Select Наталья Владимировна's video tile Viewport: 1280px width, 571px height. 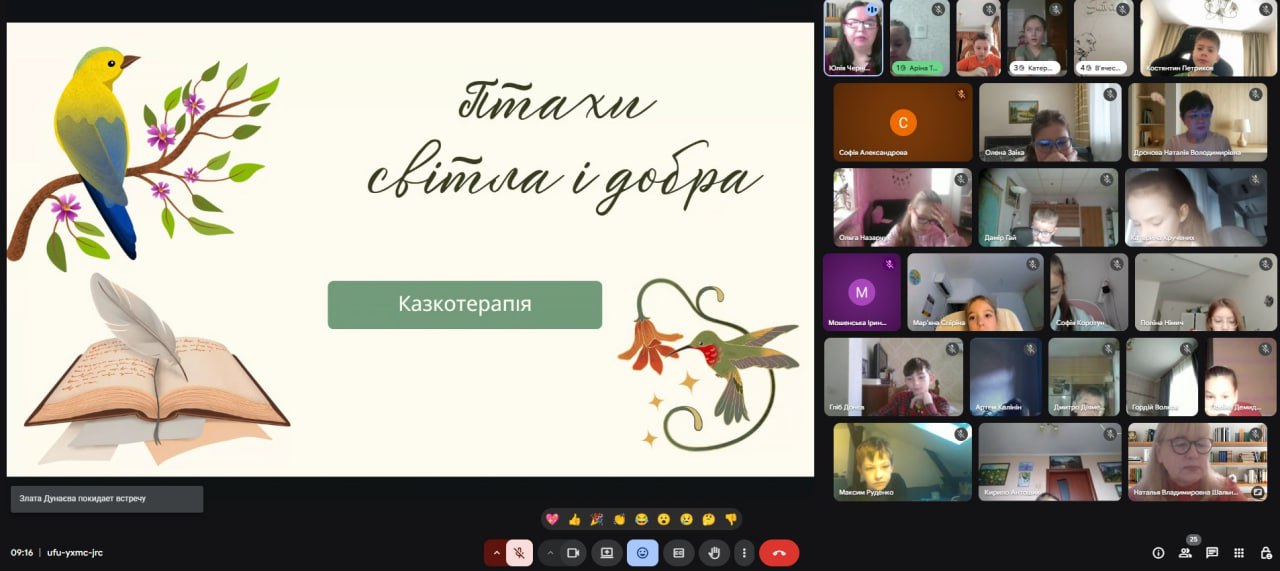tap(1196, 461)
